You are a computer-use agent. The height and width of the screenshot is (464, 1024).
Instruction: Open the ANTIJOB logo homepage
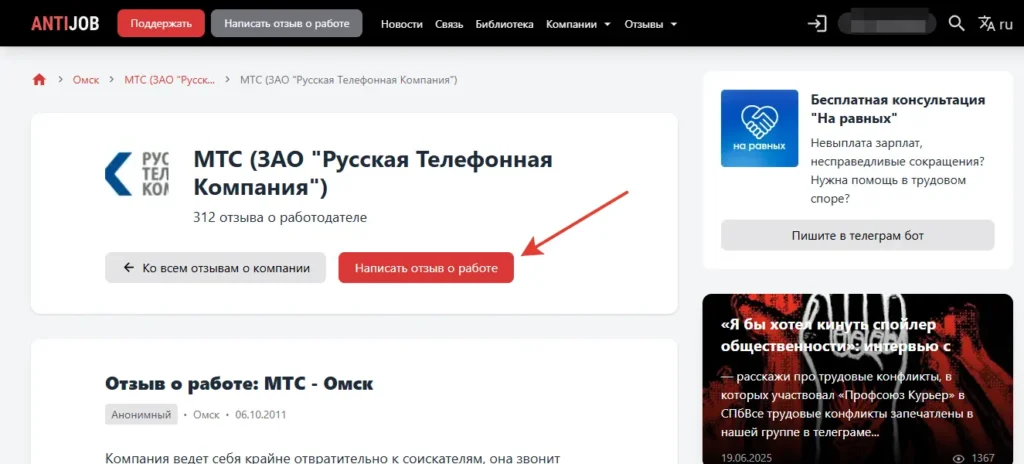(x=65, y=24)
